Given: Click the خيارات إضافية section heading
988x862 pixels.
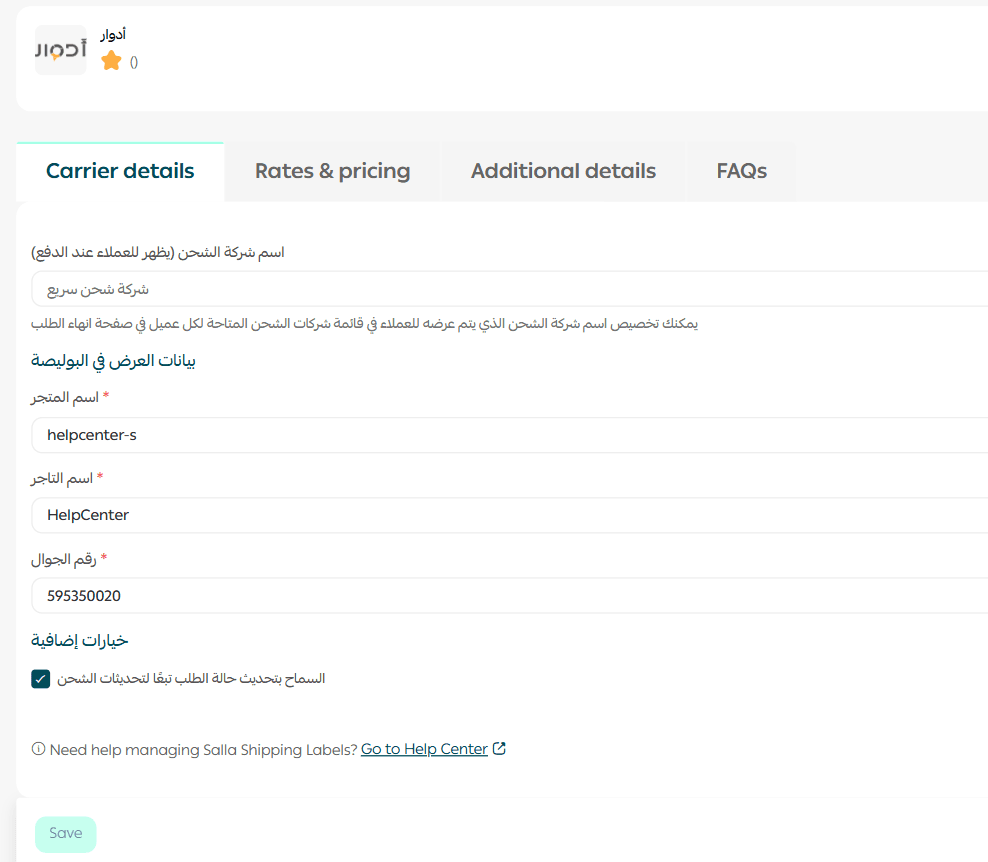Looking at the screenshot, I should pos(80,640).
